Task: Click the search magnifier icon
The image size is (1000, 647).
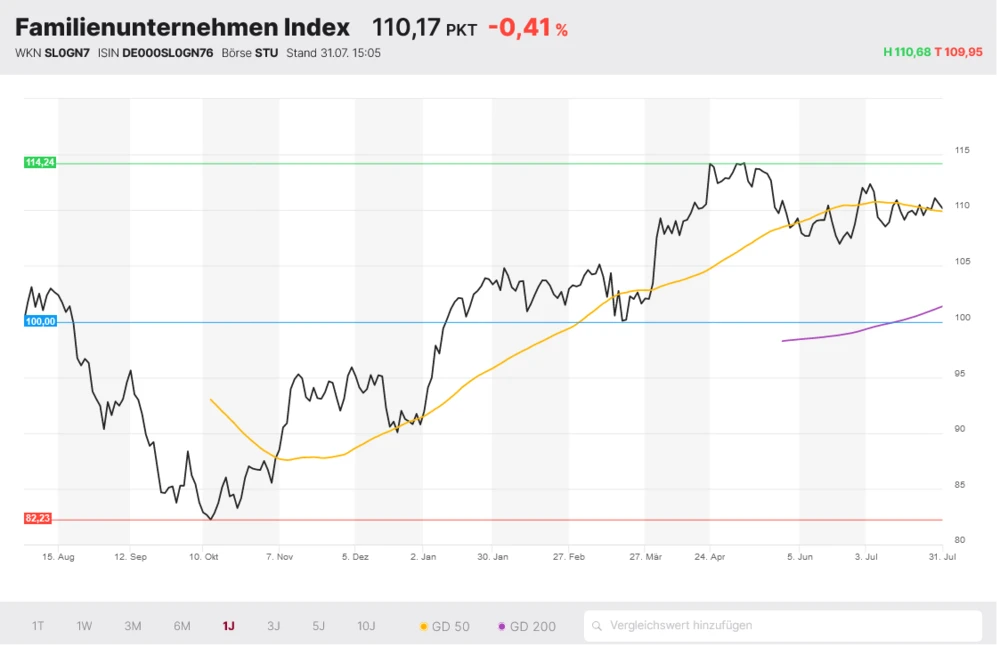Action: [x=597, y=627]
